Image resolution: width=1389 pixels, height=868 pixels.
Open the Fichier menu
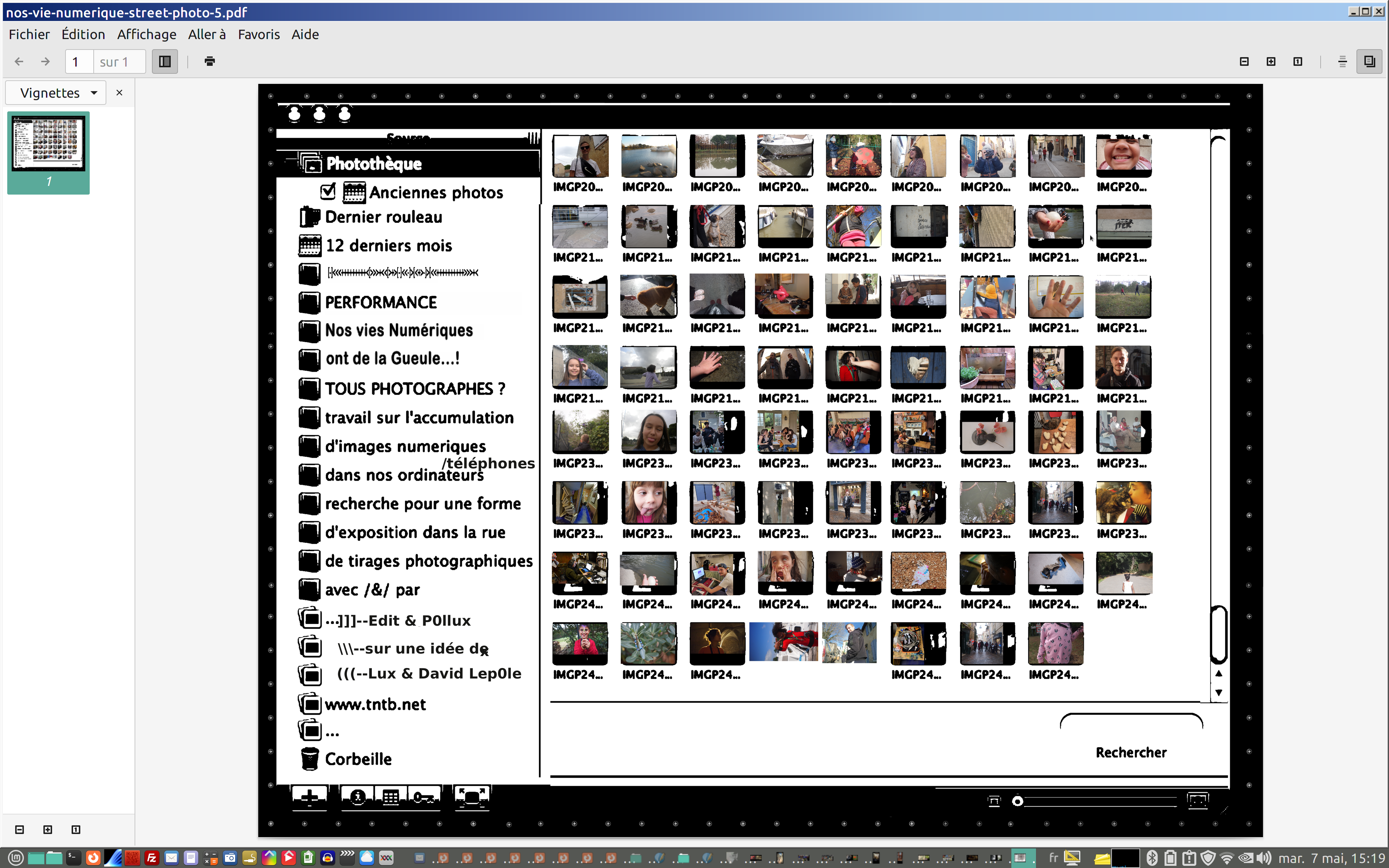pos(29,34)
